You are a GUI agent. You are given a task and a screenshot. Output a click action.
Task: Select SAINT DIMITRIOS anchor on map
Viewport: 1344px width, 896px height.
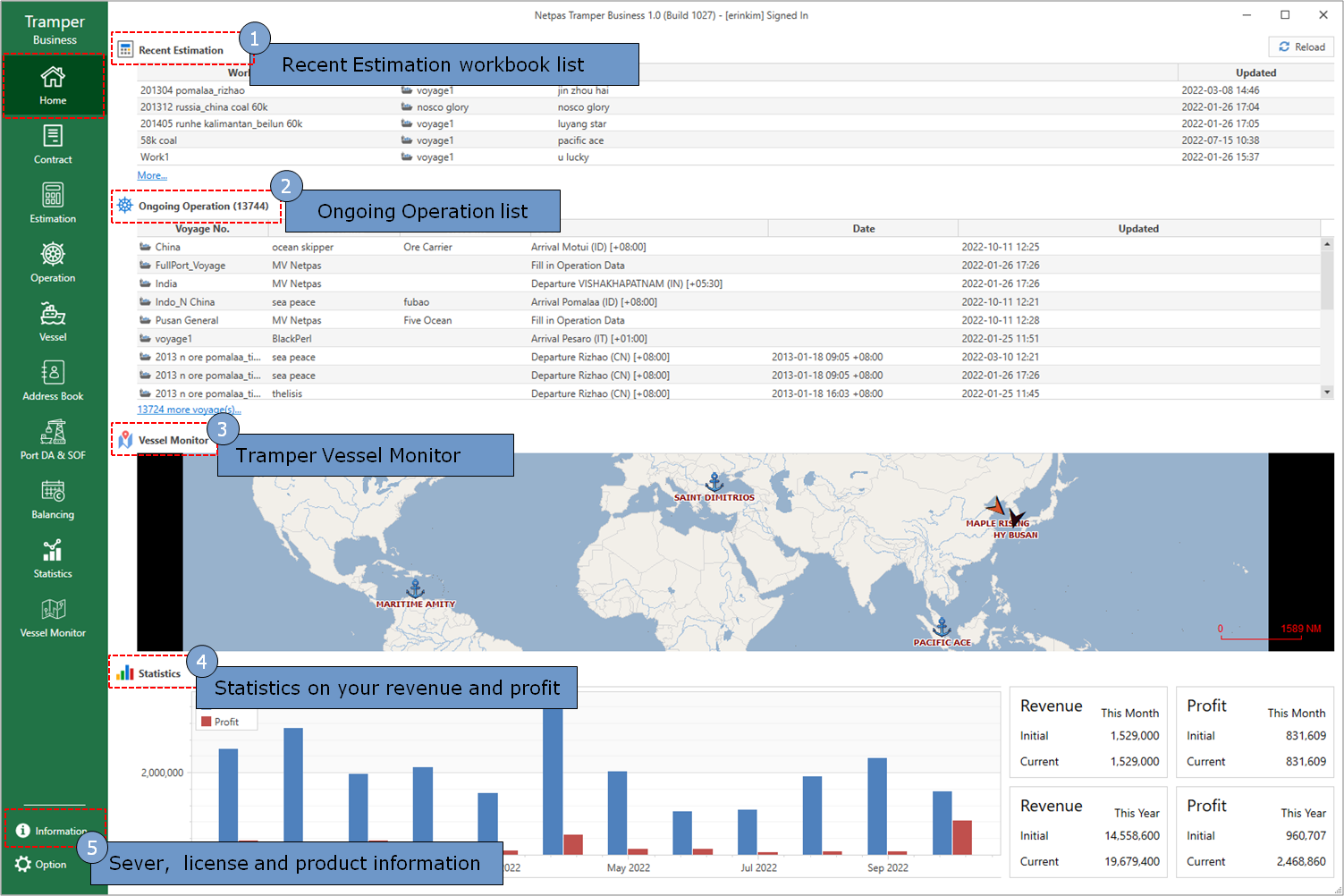click(714, 482)
